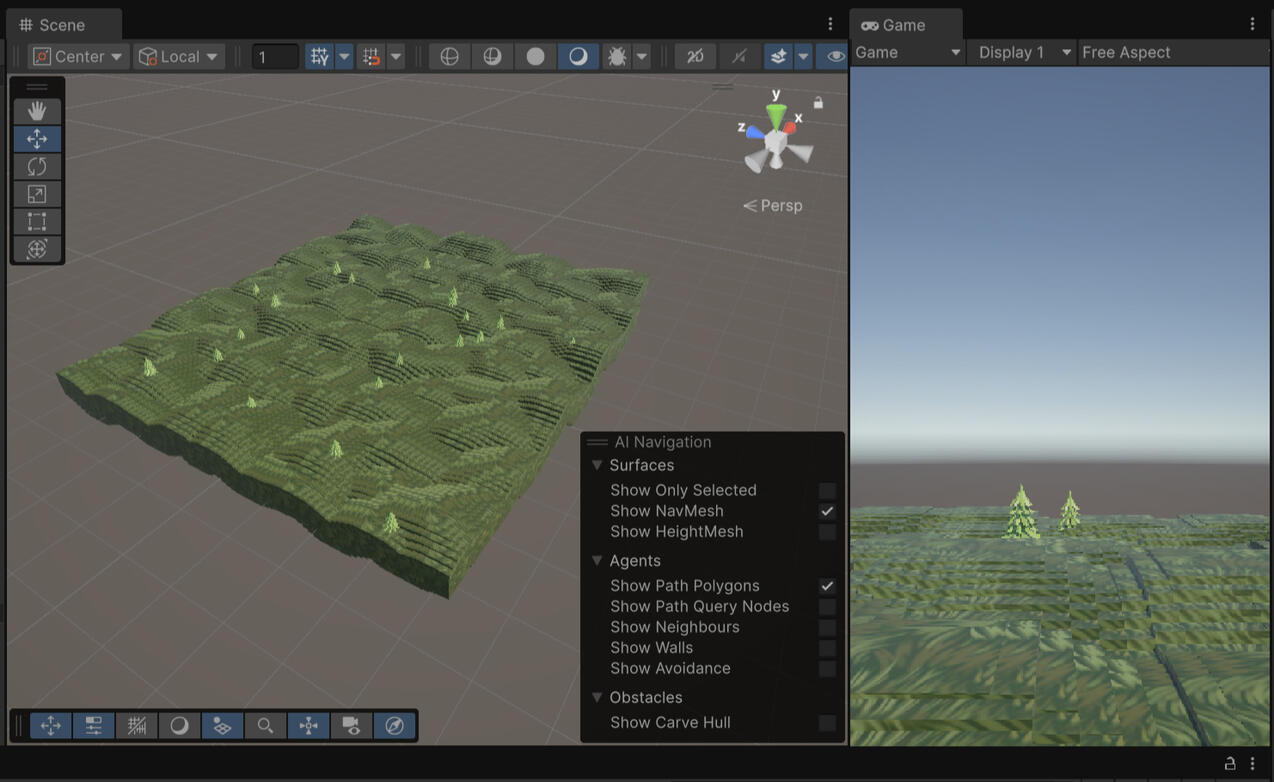Click the grid snap value field
The height and width of the screenshot is (782, 1274).
(274, 57)
